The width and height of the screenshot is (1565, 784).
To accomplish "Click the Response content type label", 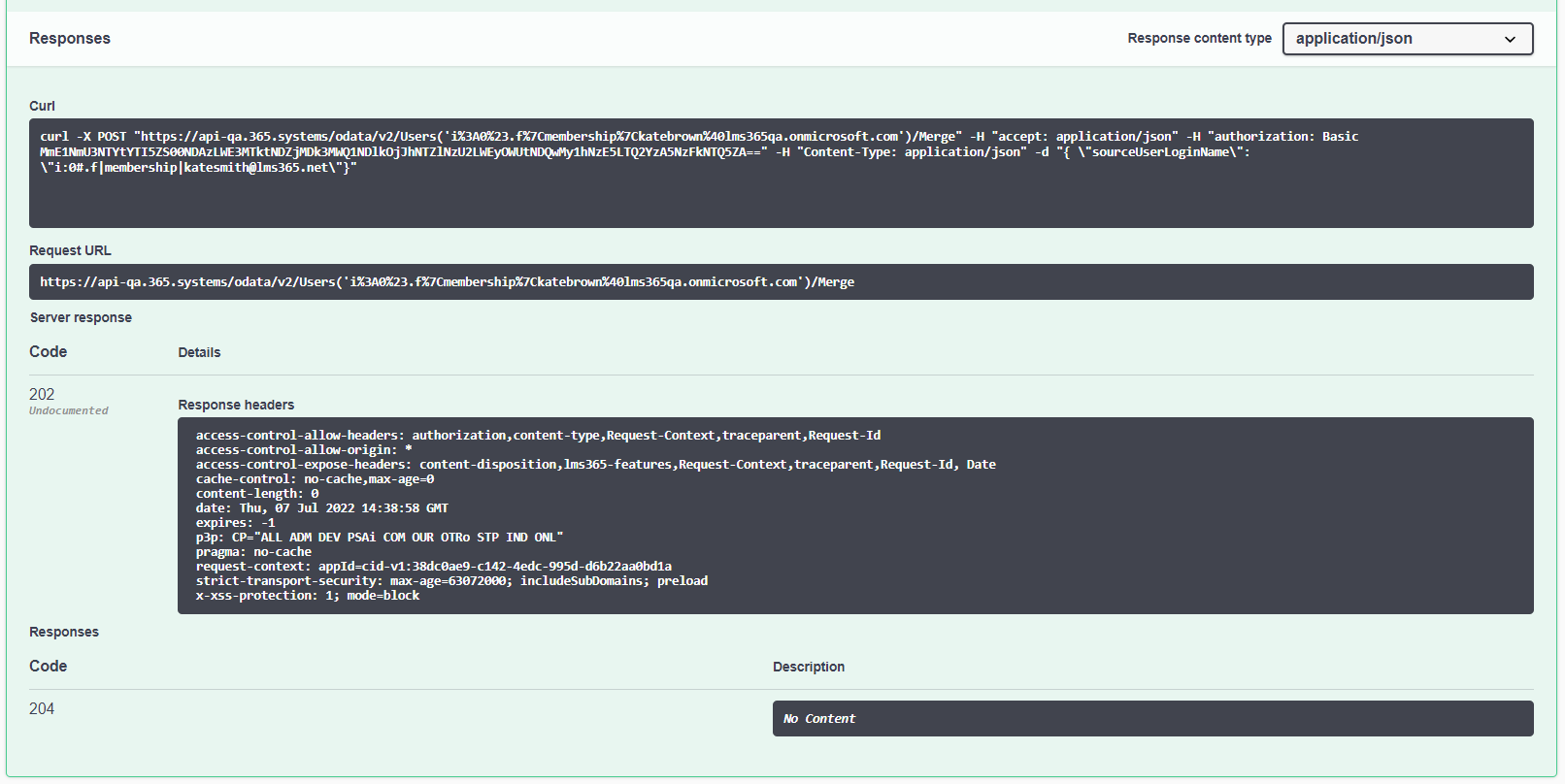I will pos(1199,38).
